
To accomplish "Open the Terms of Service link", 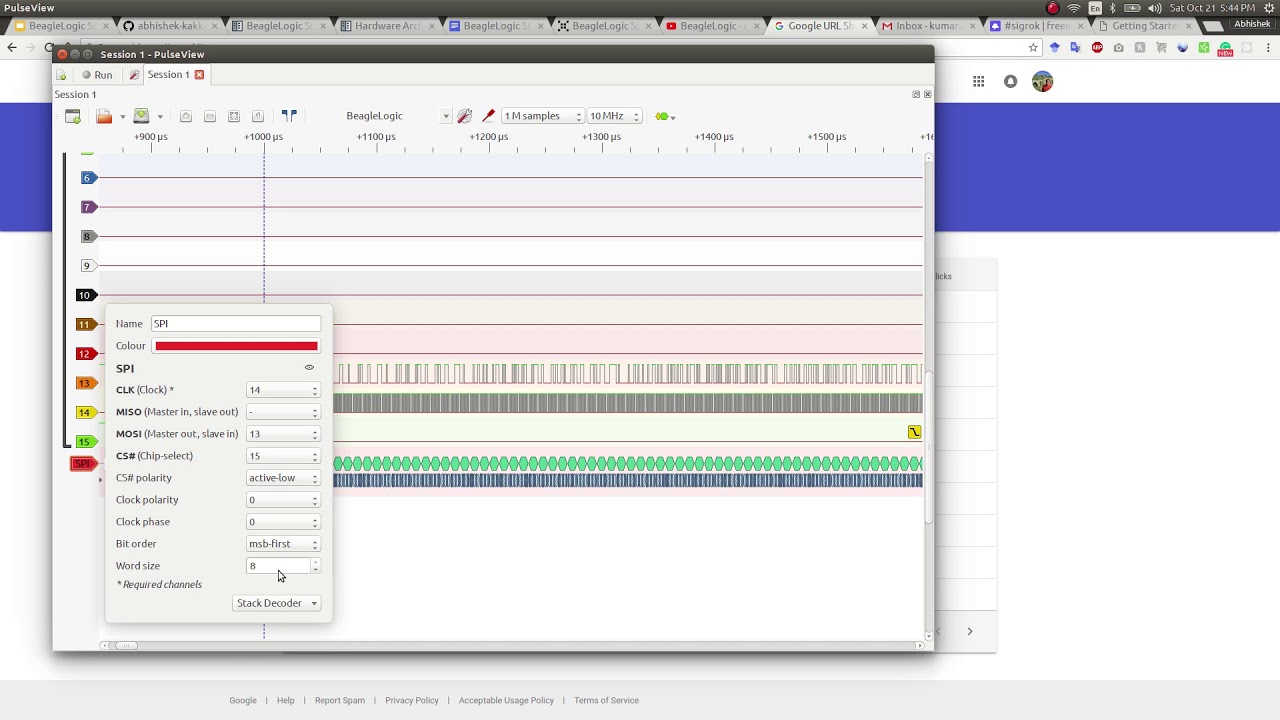I will click(x=606, y=700).
